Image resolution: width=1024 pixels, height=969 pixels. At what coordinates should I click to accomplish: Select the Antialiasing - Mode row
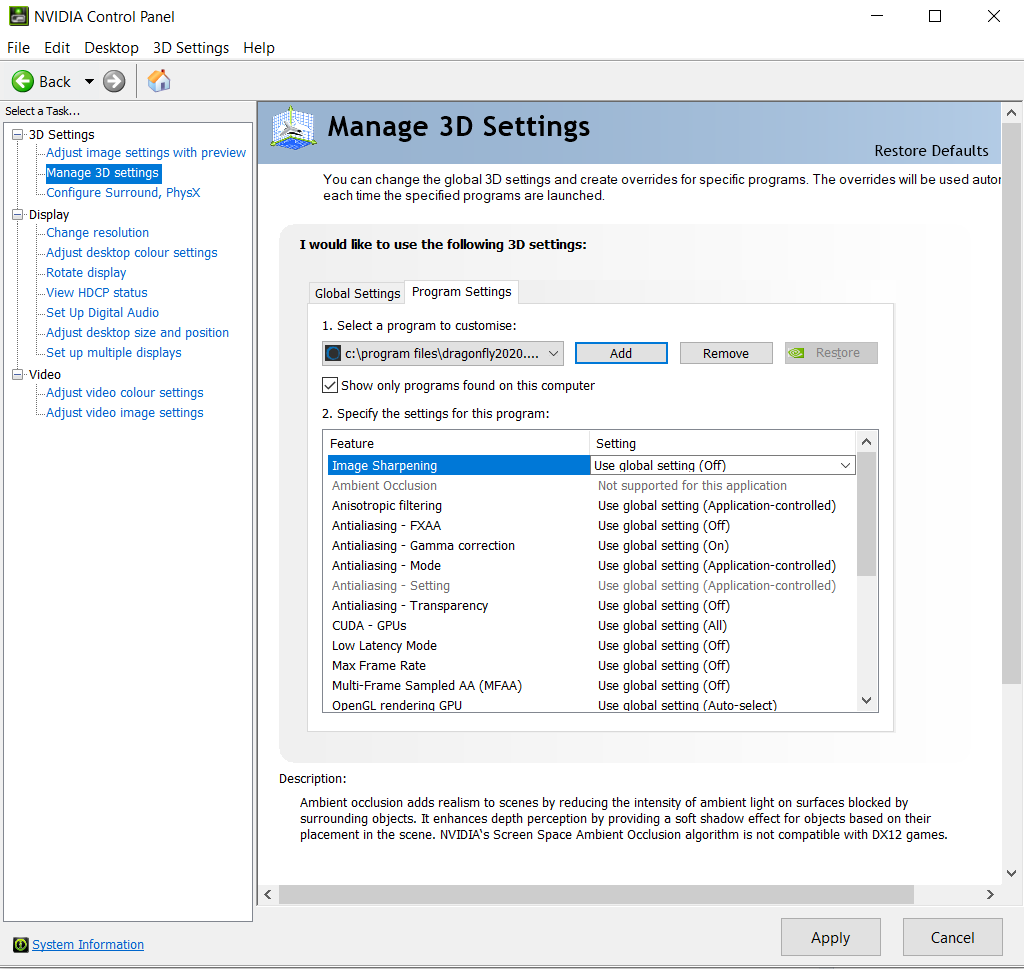591,566
